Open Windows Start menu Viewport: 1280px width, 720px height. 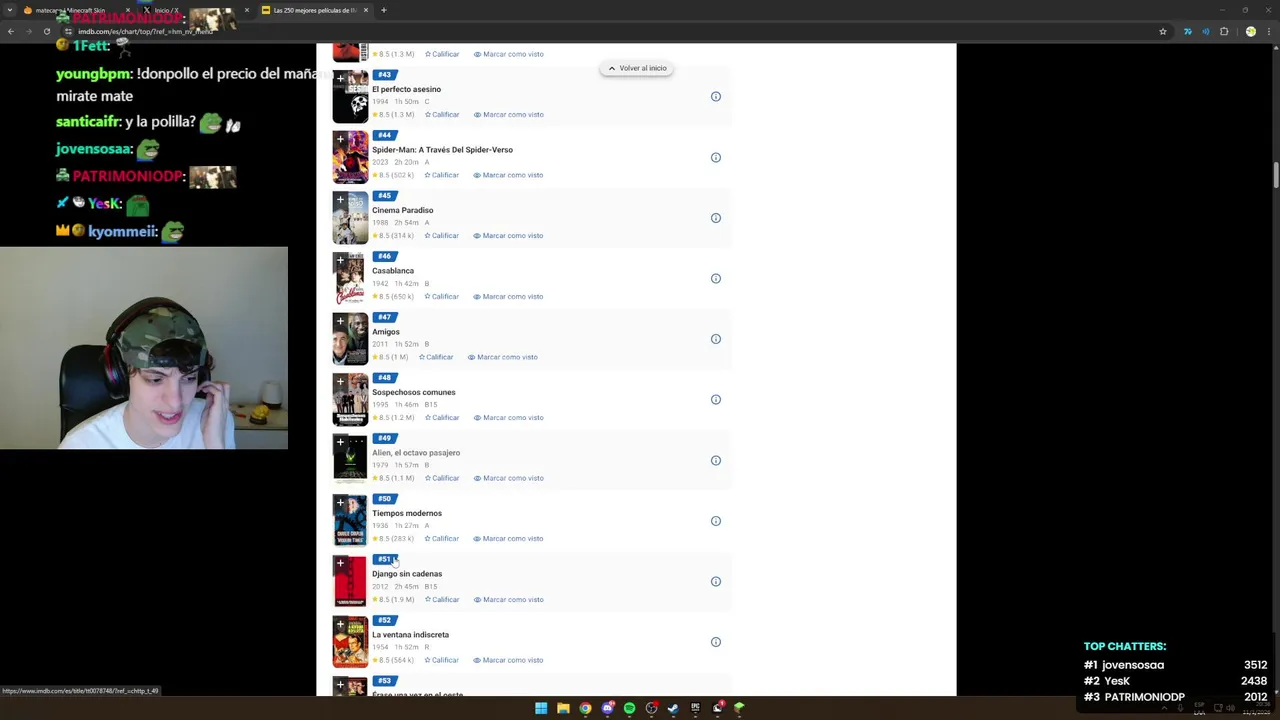(x=541, y=708)
